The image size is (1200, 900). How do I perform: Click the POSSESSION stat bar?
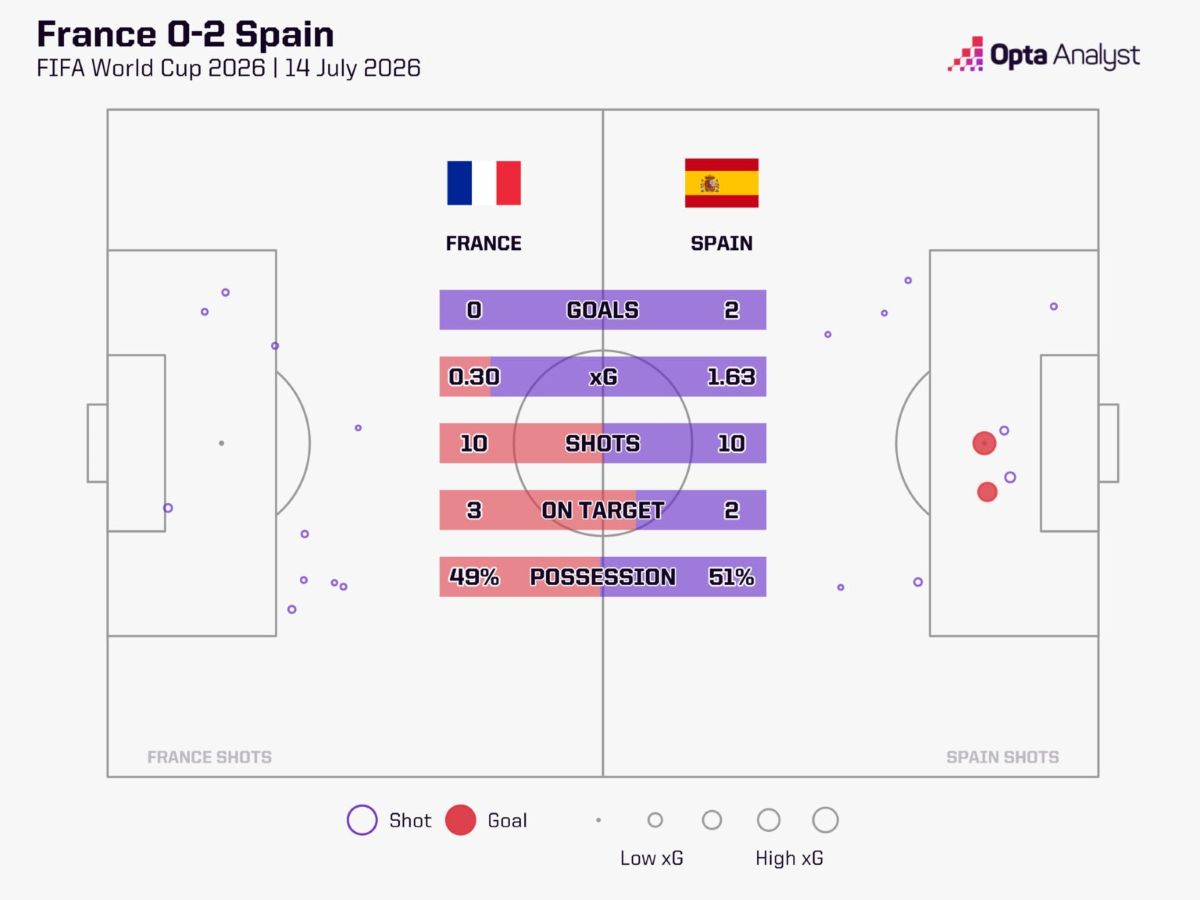coord(603,577)
